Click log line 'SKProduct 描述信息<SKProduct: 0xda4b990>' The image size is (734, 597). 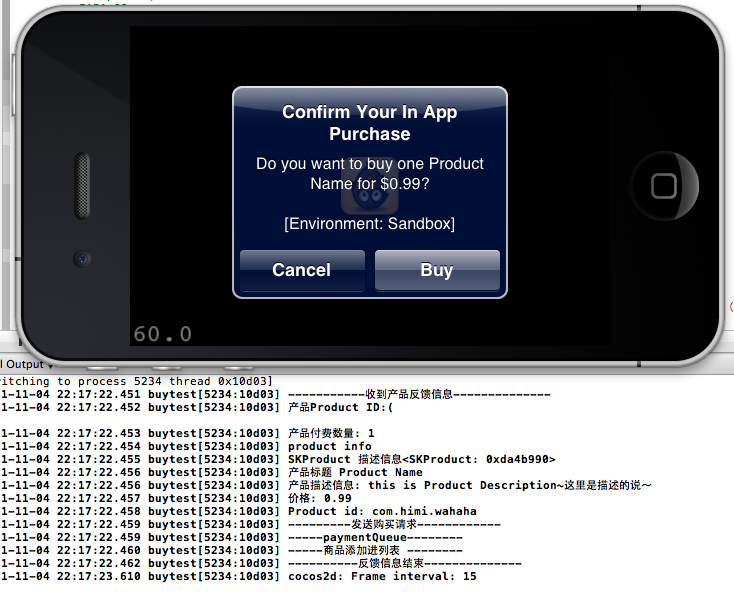tap(422, 459)
